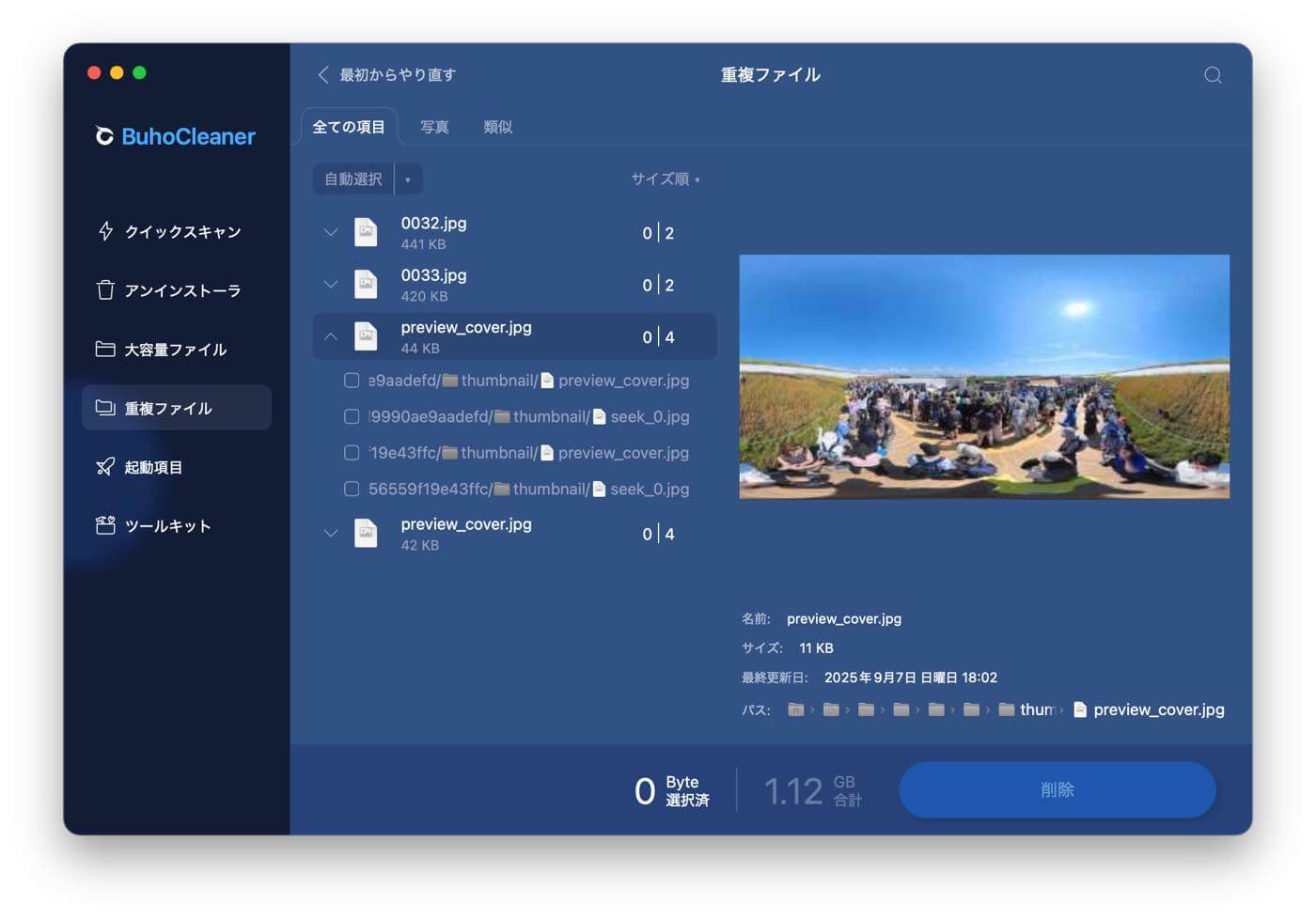This screenshot has width=1316, height=919.
Task: Click the panorama preview image
Action: click(x=984, y=376)
